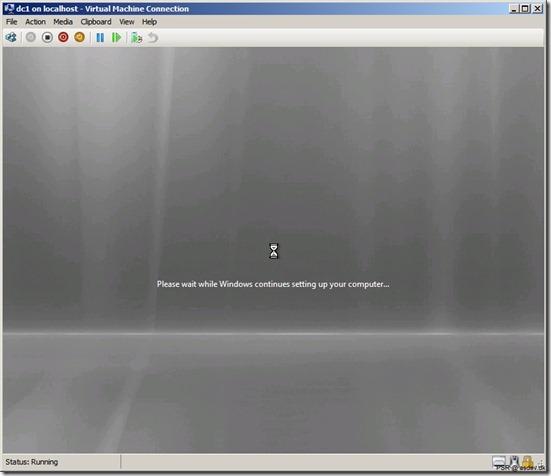
Task: Click the greyed-out Start toolbar icon
Action: [31, 37]
